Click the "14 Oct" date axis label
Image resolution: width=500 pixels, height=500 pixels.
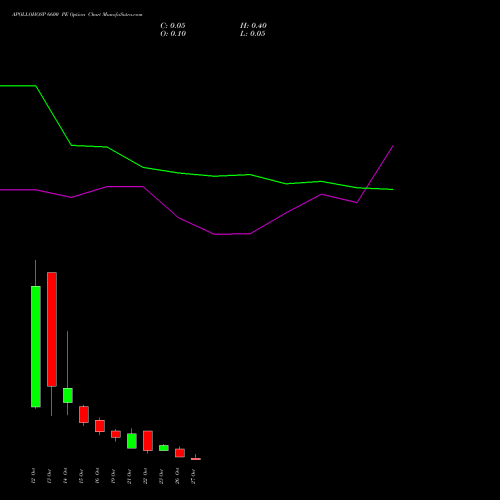point(65,476)
